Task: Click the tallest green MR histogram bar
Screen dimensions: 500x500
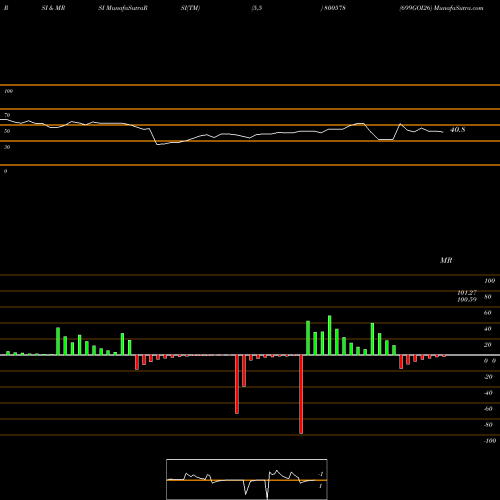Action: click(x=330, y=335)
